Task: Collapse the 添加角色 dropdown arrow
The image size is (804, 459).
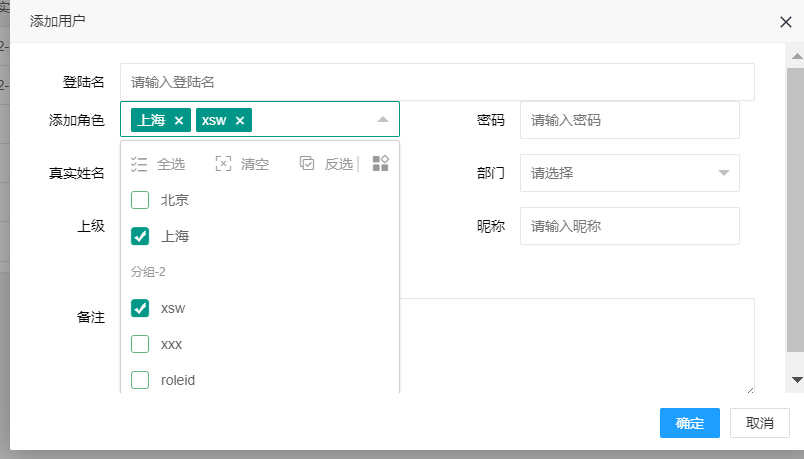Action: click(383, 119)
